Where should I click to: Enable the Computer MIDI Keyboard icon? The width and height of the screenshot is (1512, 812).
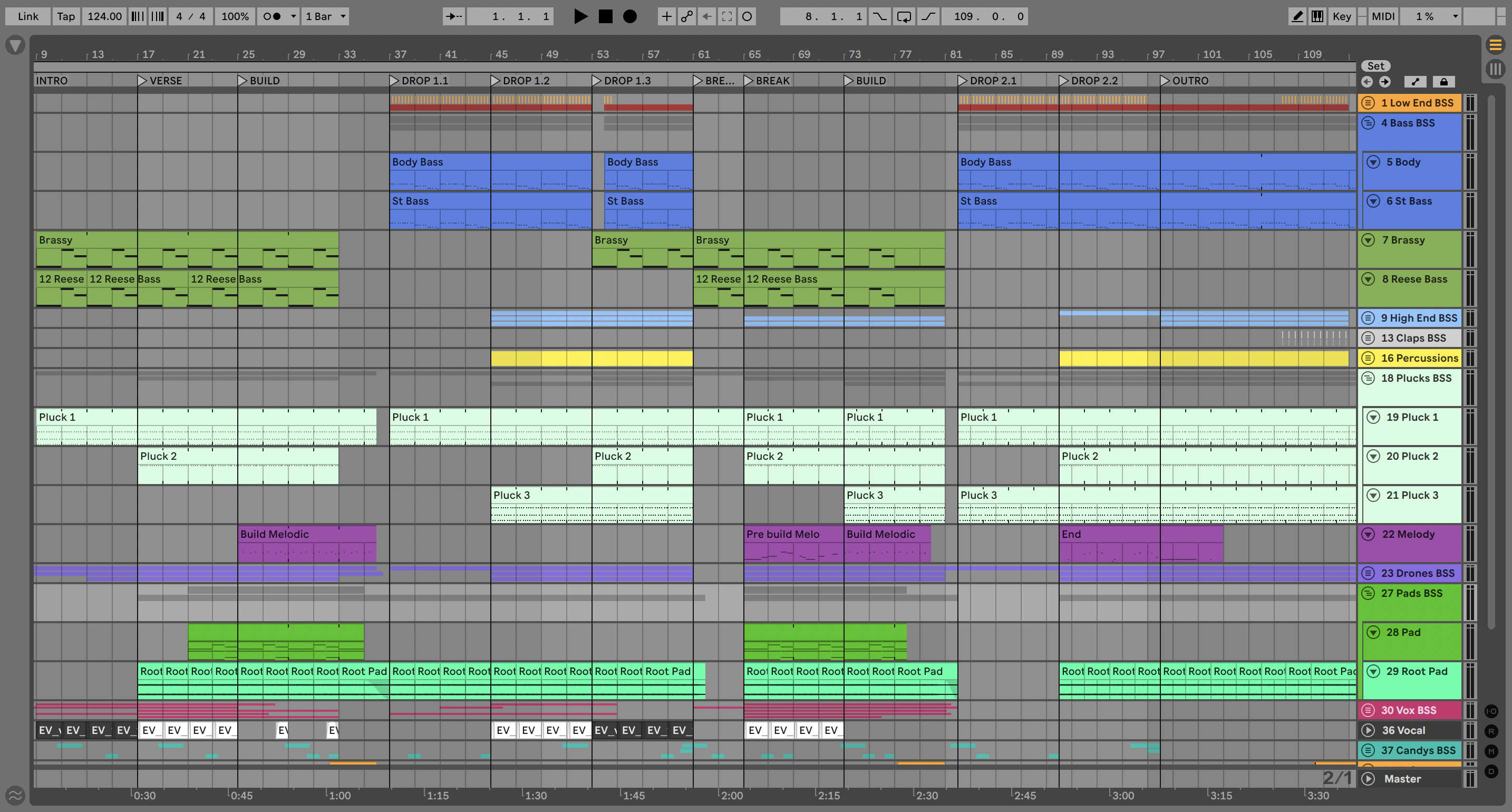click(1317, 16)
